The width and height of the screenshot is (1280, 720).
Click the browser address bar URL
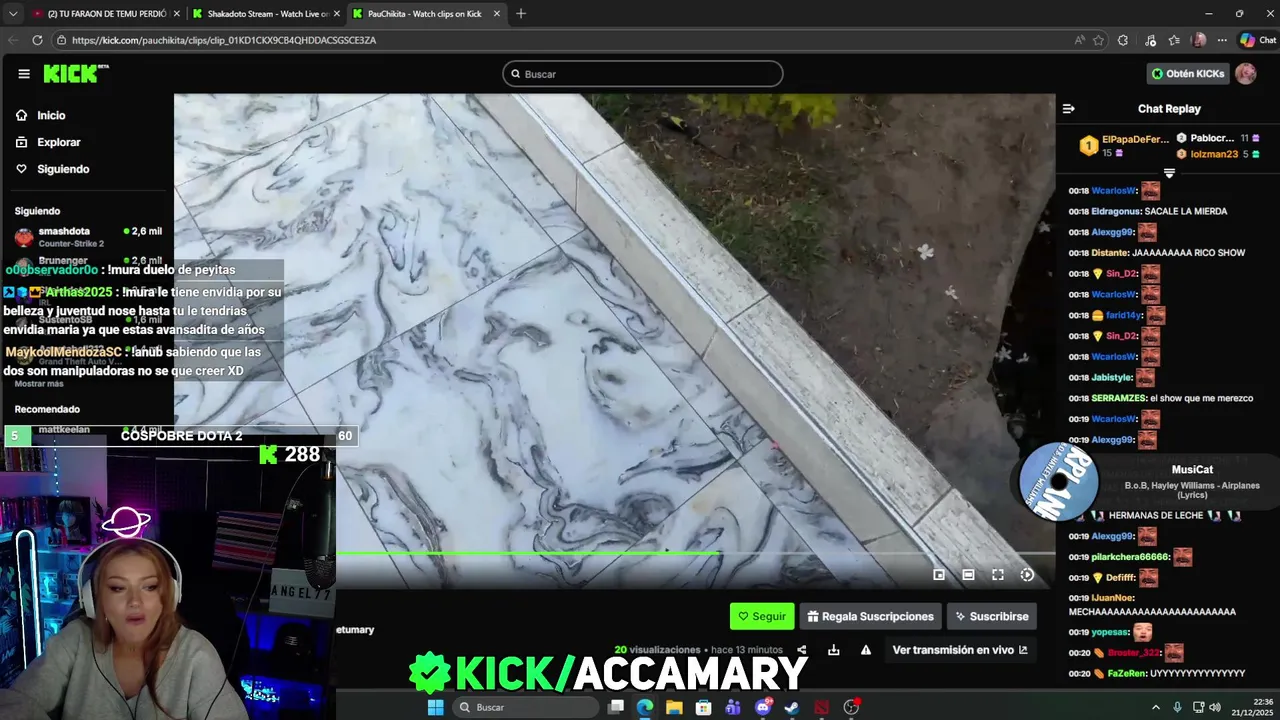pos(224,40)
